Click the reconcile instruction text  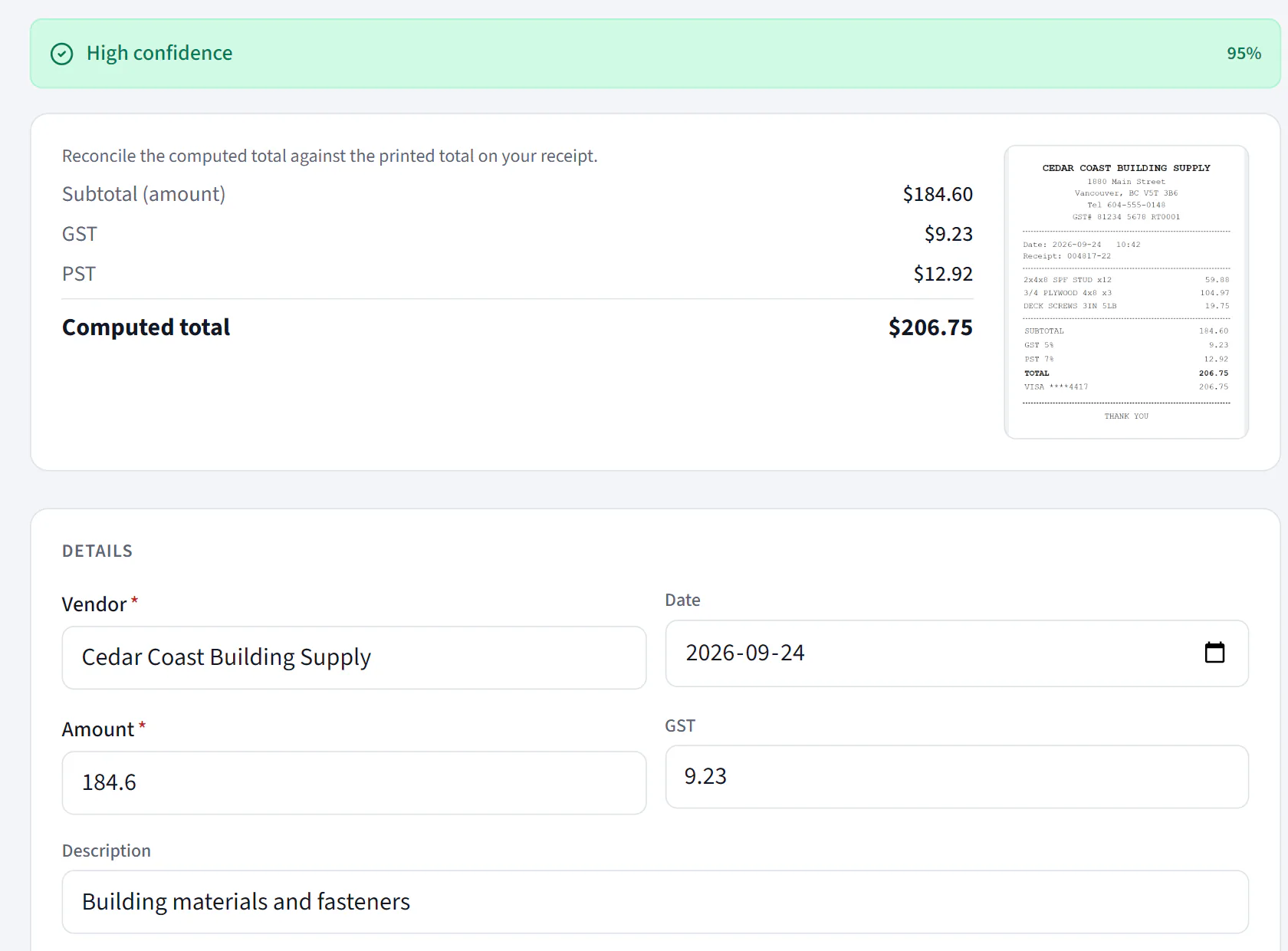click(x=330, y=156)
